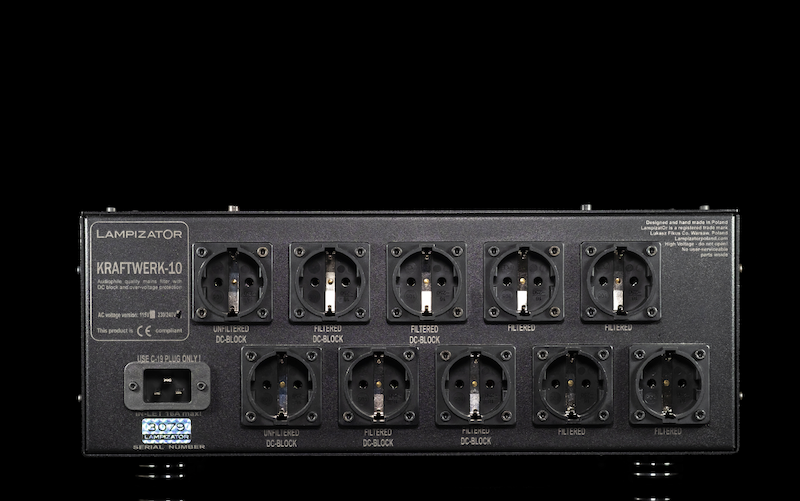Click the 'SERIAL NUMBER' caption
This screenshot has height=501, width=800.
(169, 447)
